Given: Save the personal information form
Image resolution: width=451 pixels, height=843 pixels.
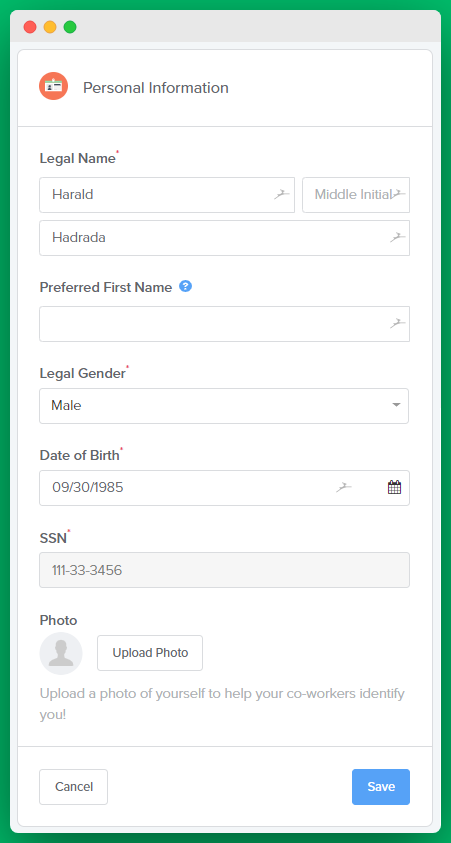Looking at the screenshot, I should pos(381,787).
